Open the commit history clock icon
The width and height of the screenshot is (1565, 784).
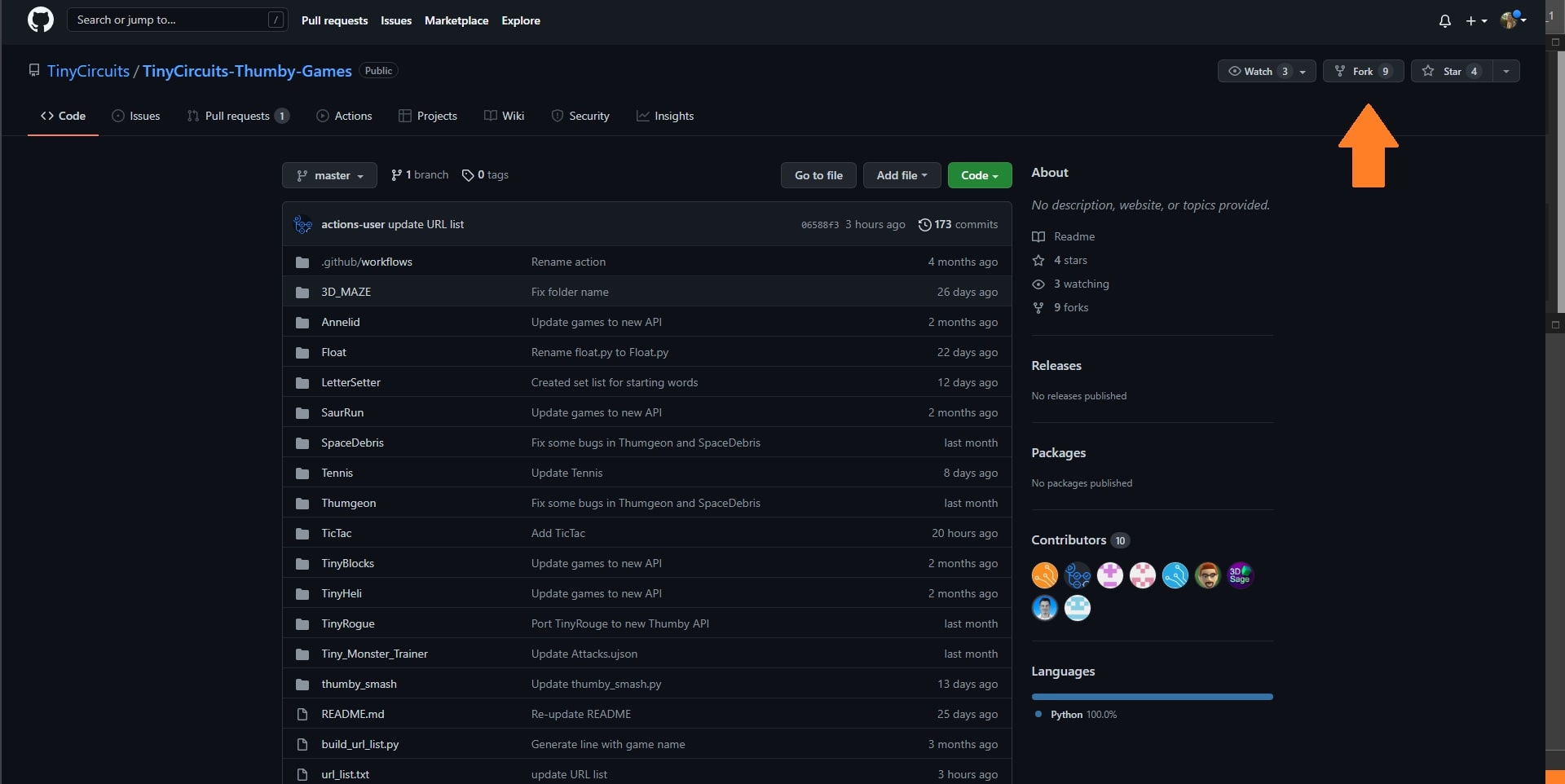(x=924, y=225)
